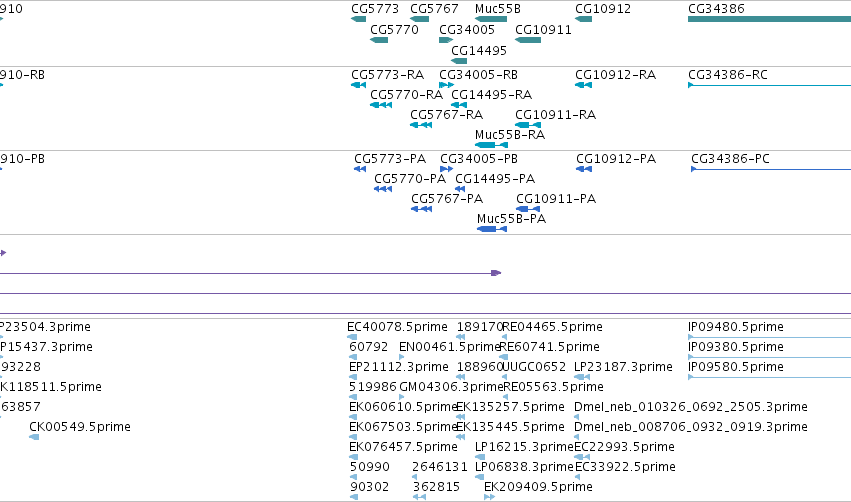Click transcript CG14495-RA label

click(491, 94)
